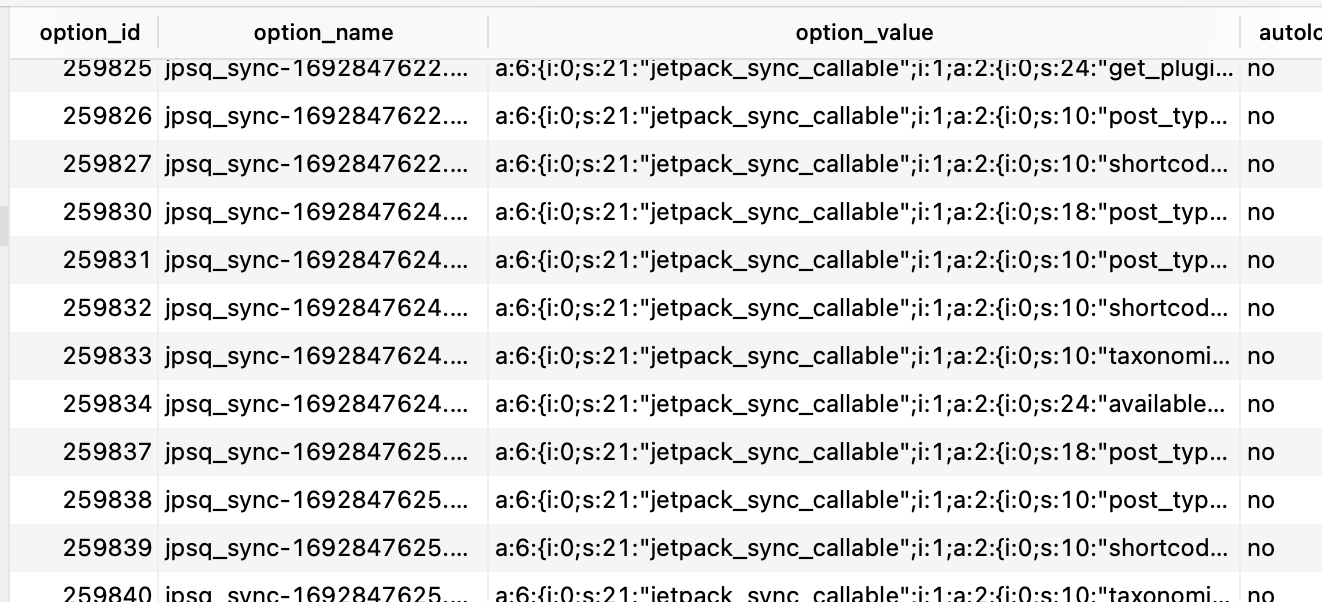
Task: Select the cell showing option_id 259838
Action: pyautogui.click(x=107, y=500)
